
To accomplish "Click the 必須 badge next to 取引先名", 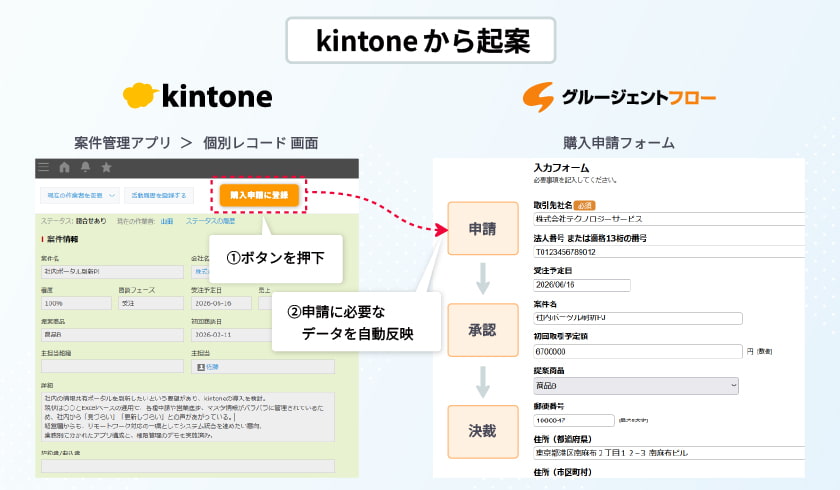I will point(584,205).
